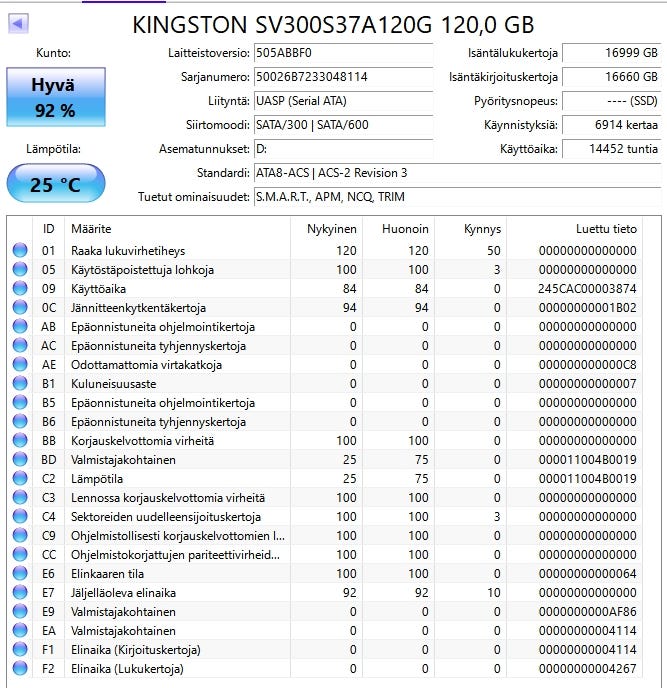
Task: Select the Korjauskelvottomia virheitä attribute text
Action: pyautogui.click(x=143, y=441)
